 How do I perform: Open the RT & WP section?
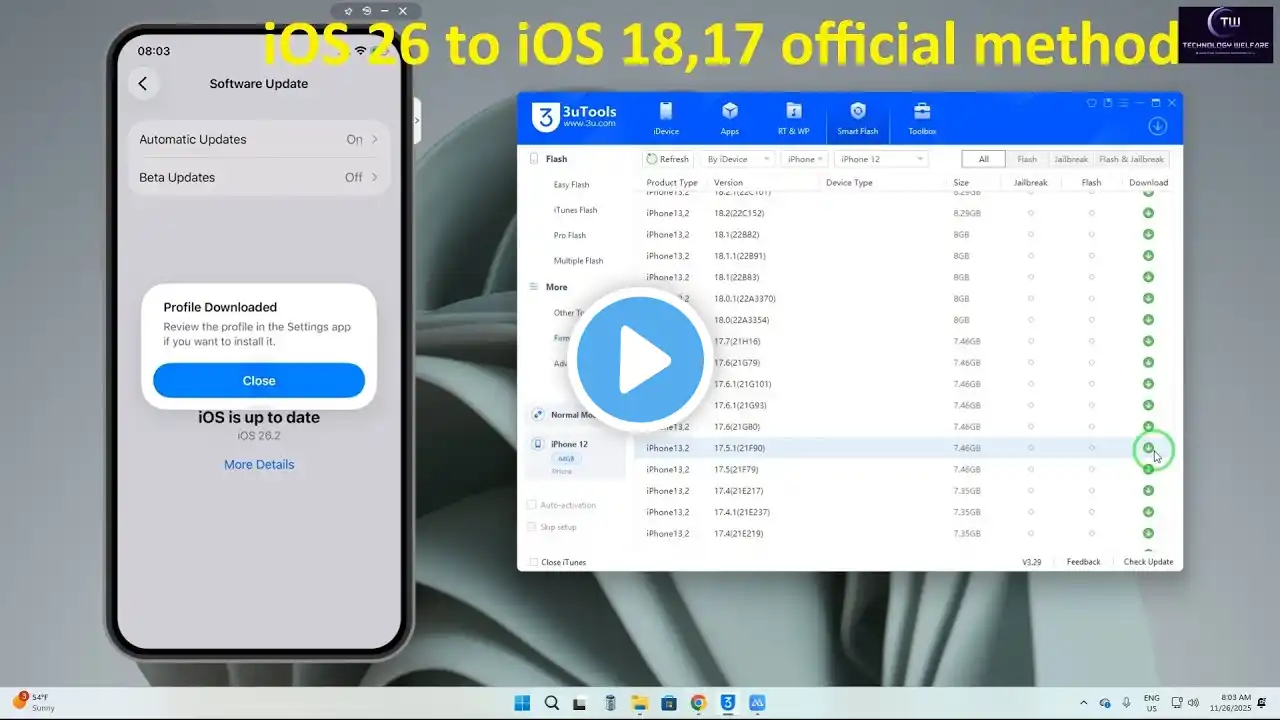[x=794, y=112]
